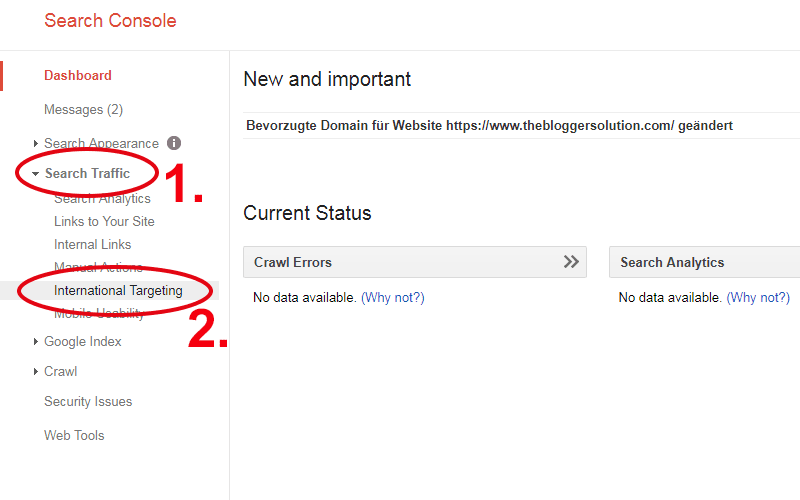Click the Search Analytics status panel header

pos(705,262)
